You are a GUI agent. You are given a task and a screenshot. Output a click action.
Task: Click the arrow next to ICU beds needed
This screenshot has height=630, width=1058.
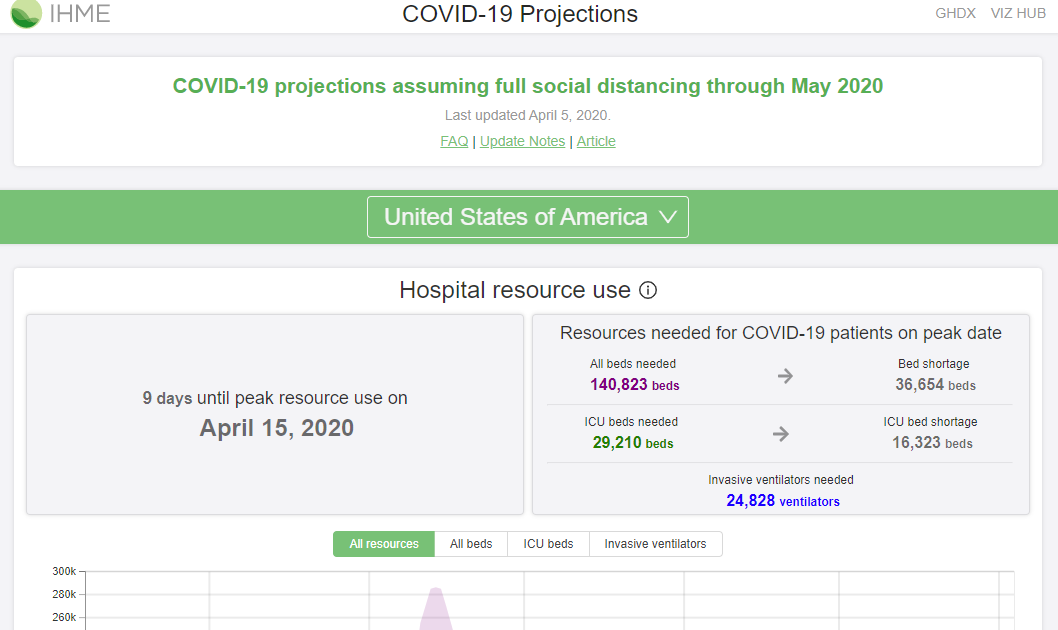click(x=781, y=434)
